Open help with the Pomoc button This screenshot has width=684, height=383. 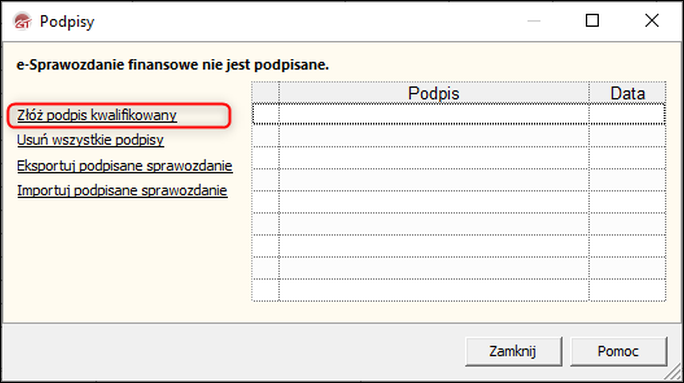618,351
